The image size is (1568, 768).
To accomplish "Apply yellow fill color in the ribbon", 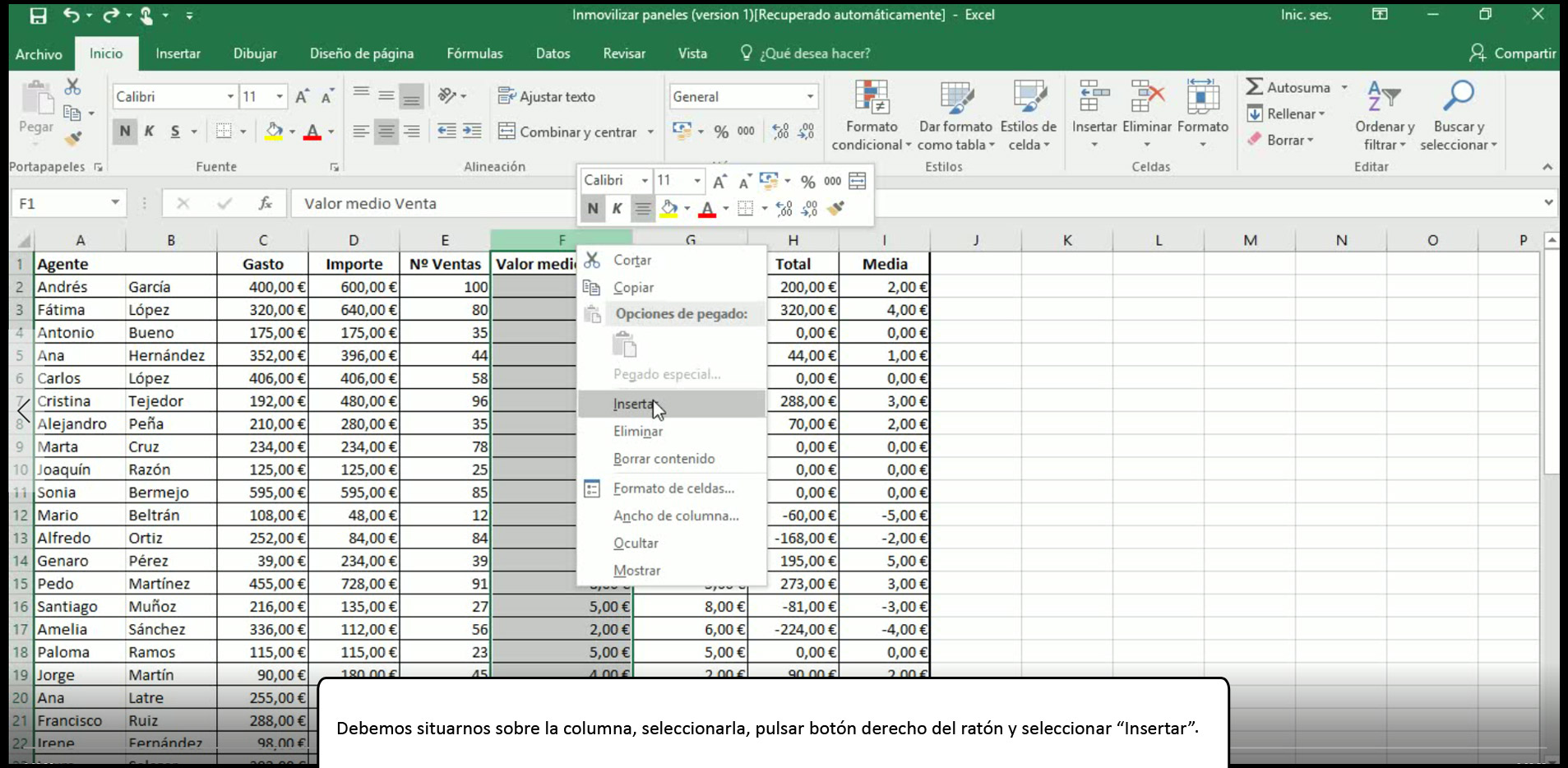I will pyautogui.click(x=274, y=132).
